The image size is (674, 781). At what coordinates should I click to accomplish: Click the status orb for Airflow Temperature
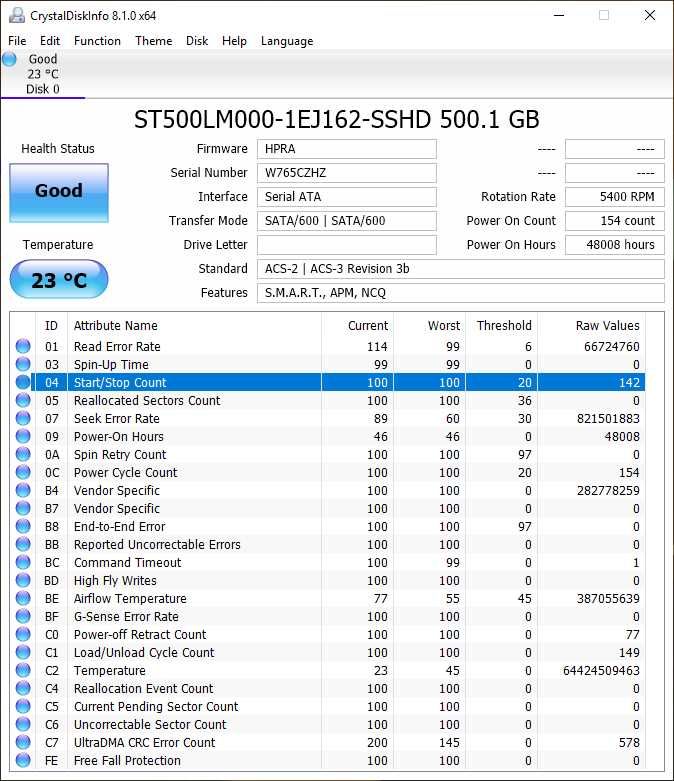click(23, 598)
